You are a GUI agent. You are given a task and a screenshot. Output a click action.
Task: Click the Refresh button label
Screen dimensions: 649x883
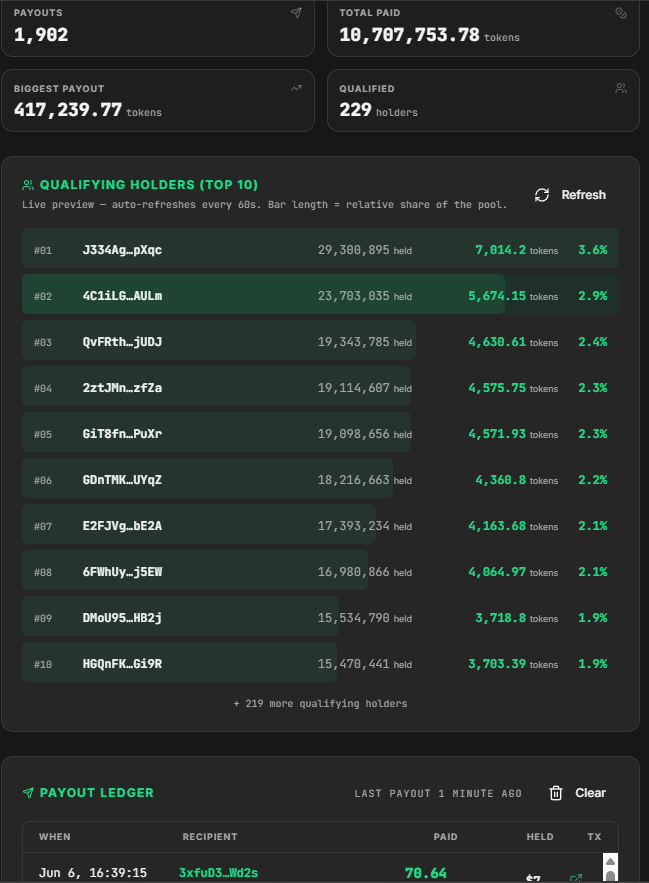pos(584,195)
